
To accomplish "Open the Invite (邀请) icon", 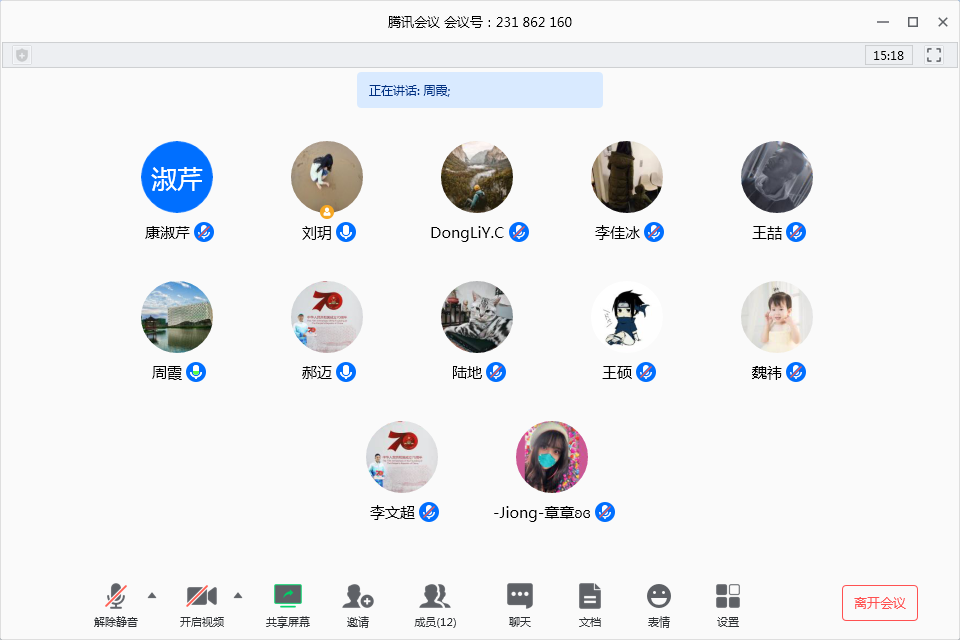I will (x=358, y=597).
